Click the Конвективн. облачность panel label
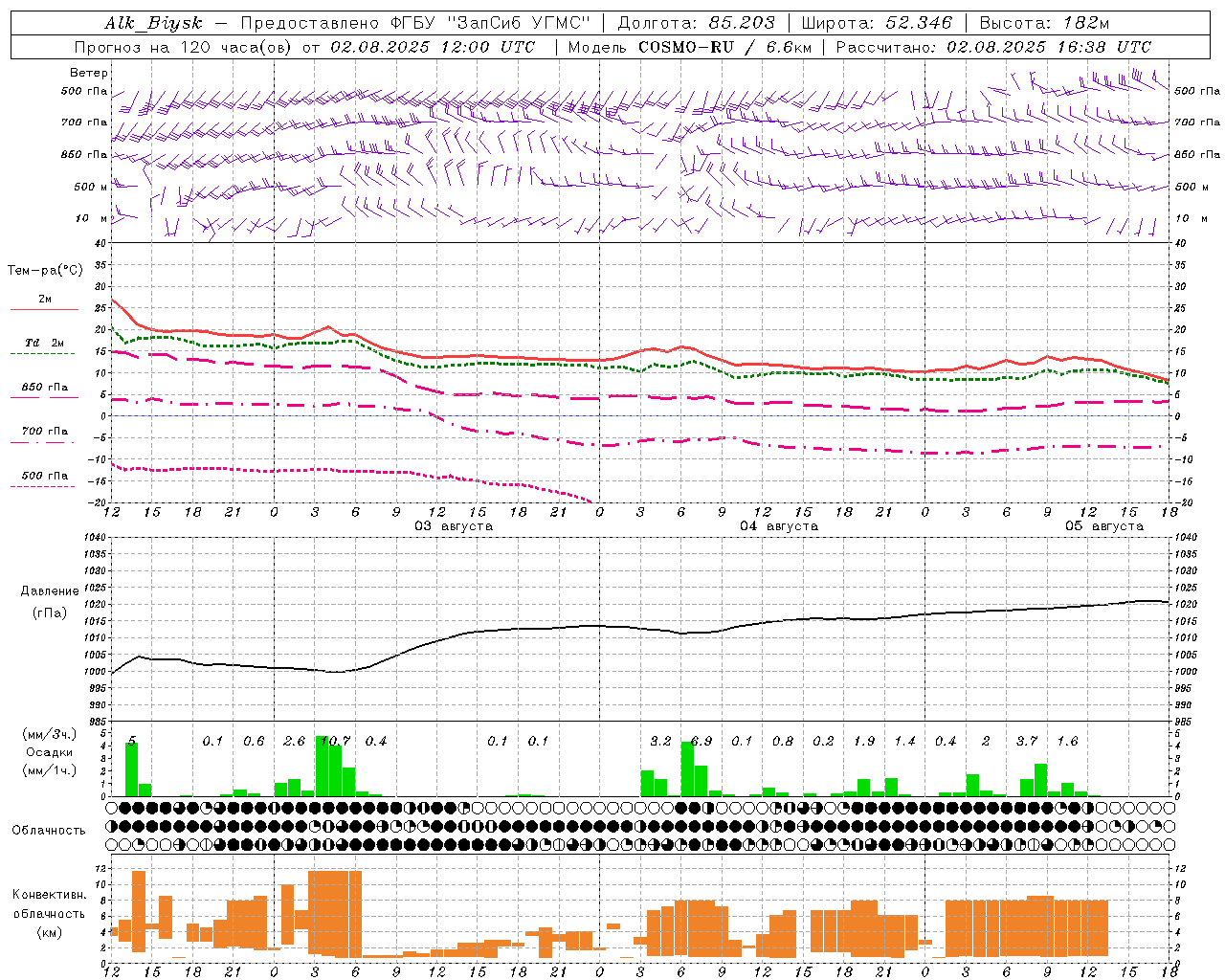 (49, 904)
